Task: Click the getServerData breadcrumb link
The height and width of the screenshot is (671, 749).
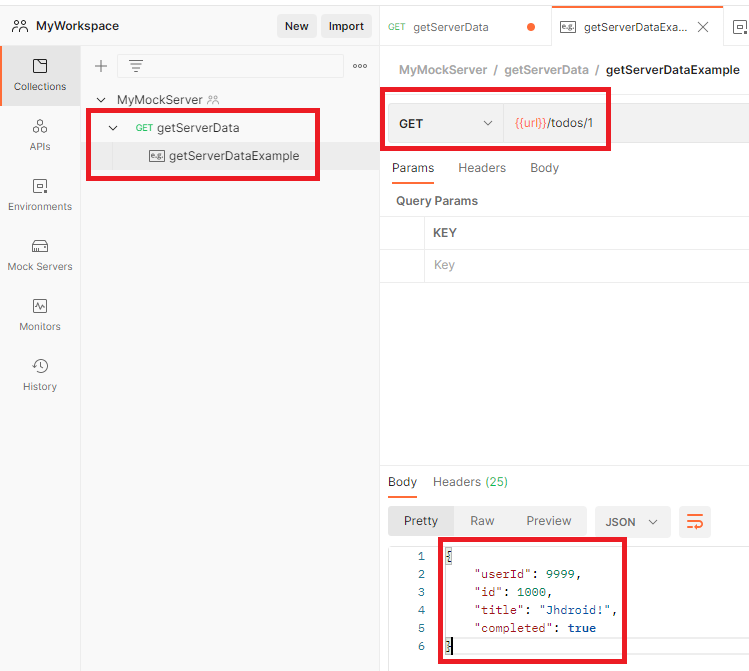Action: click(546, 70)
